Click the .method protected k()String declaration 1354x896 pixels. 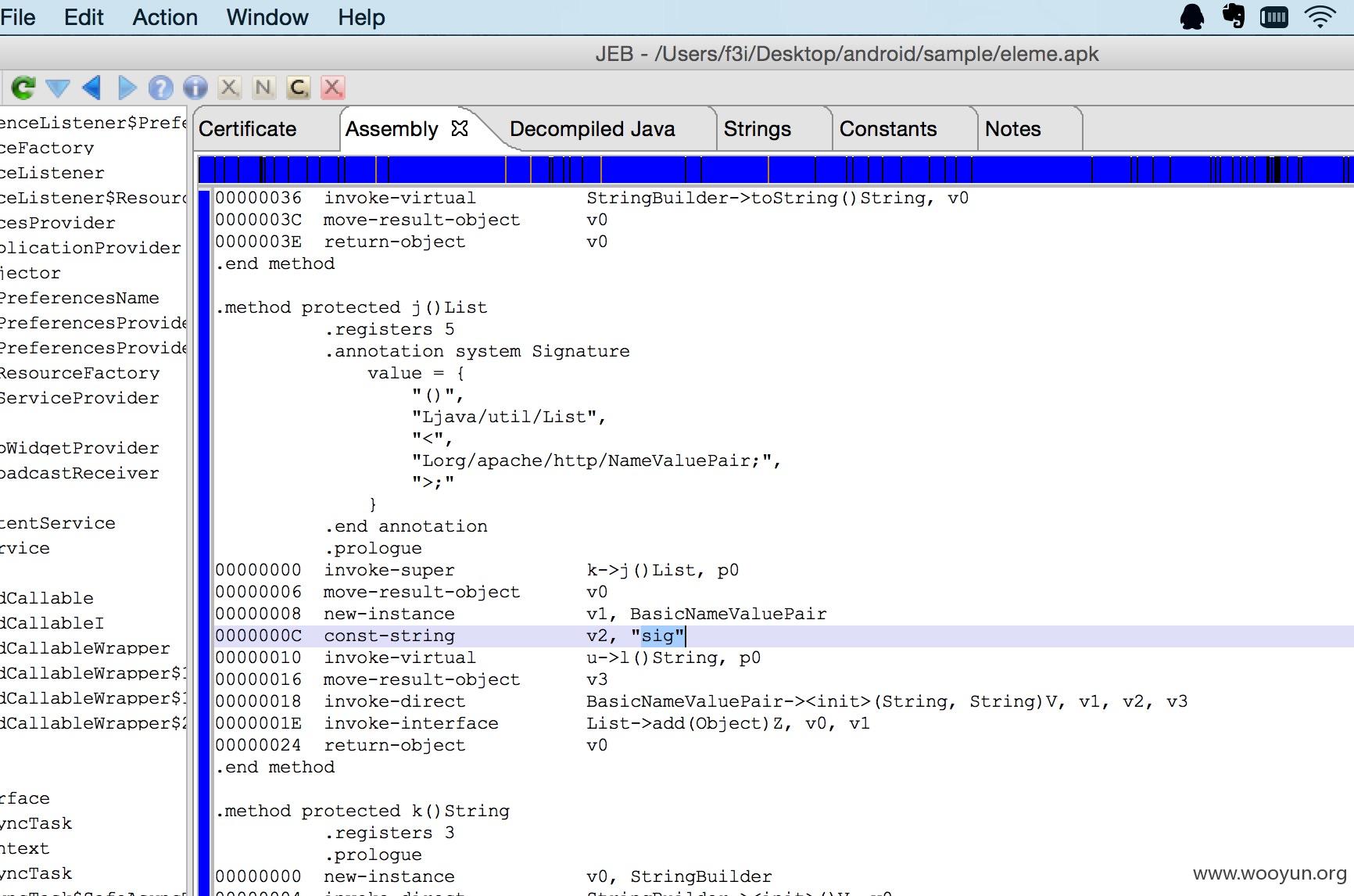click(x=363, y=811)
